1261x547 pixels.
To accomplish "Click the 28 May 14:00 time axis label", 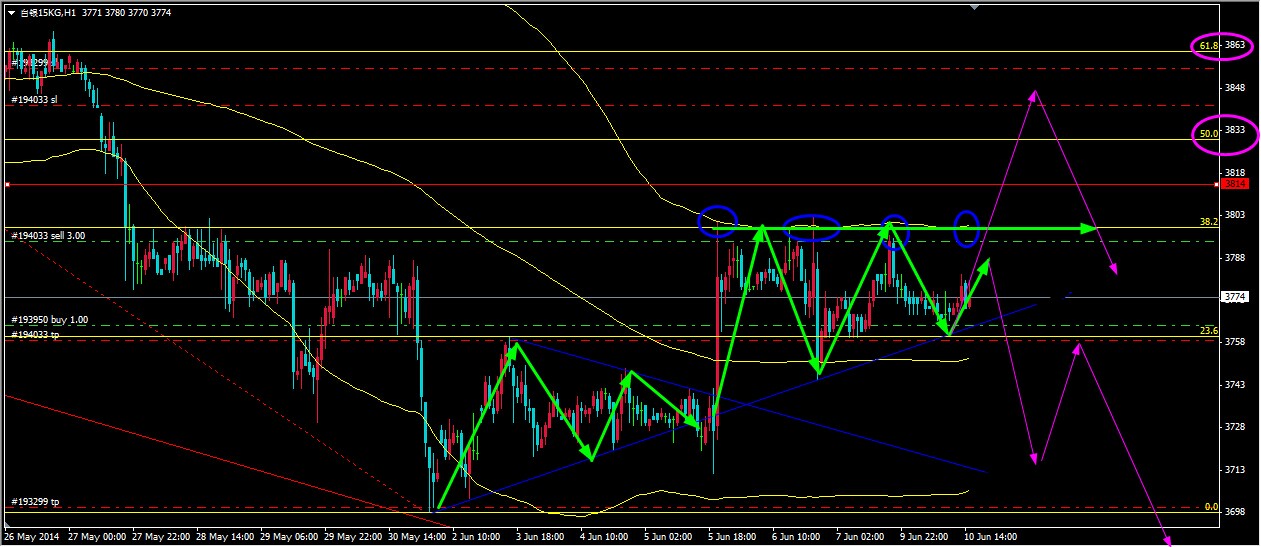I will pyautogui.click(x=225, y=536).
